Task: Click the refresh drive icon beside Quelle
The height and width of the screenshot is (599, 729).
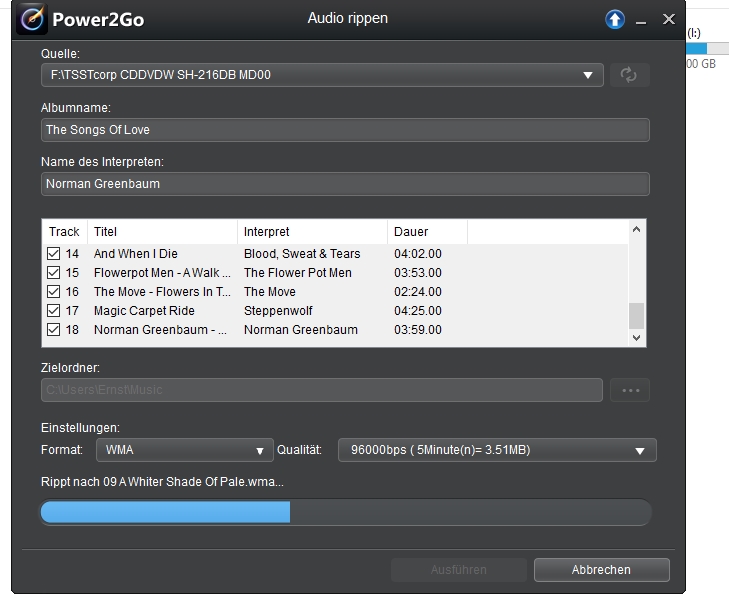Action: pos(629,75)
